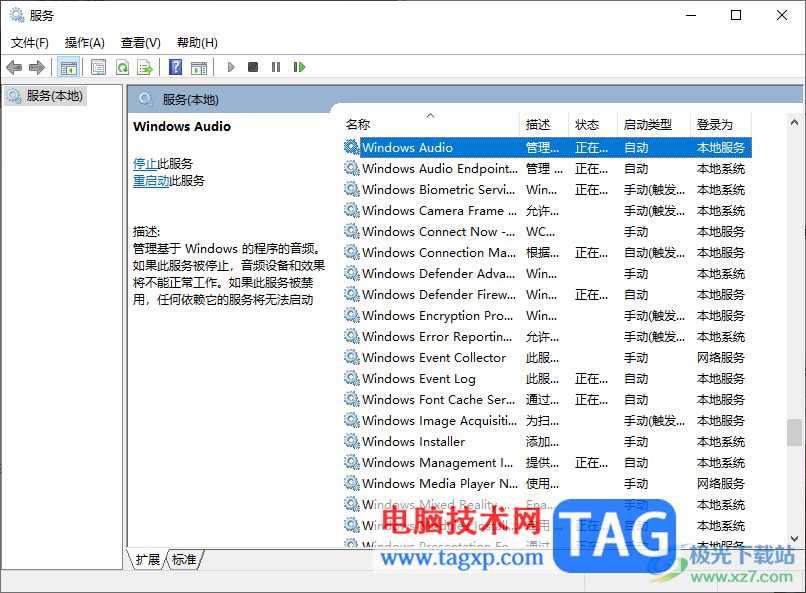806x593 pixels.
Task: Open the Properties toolbar icon
Action: click(x=98, y=67)
